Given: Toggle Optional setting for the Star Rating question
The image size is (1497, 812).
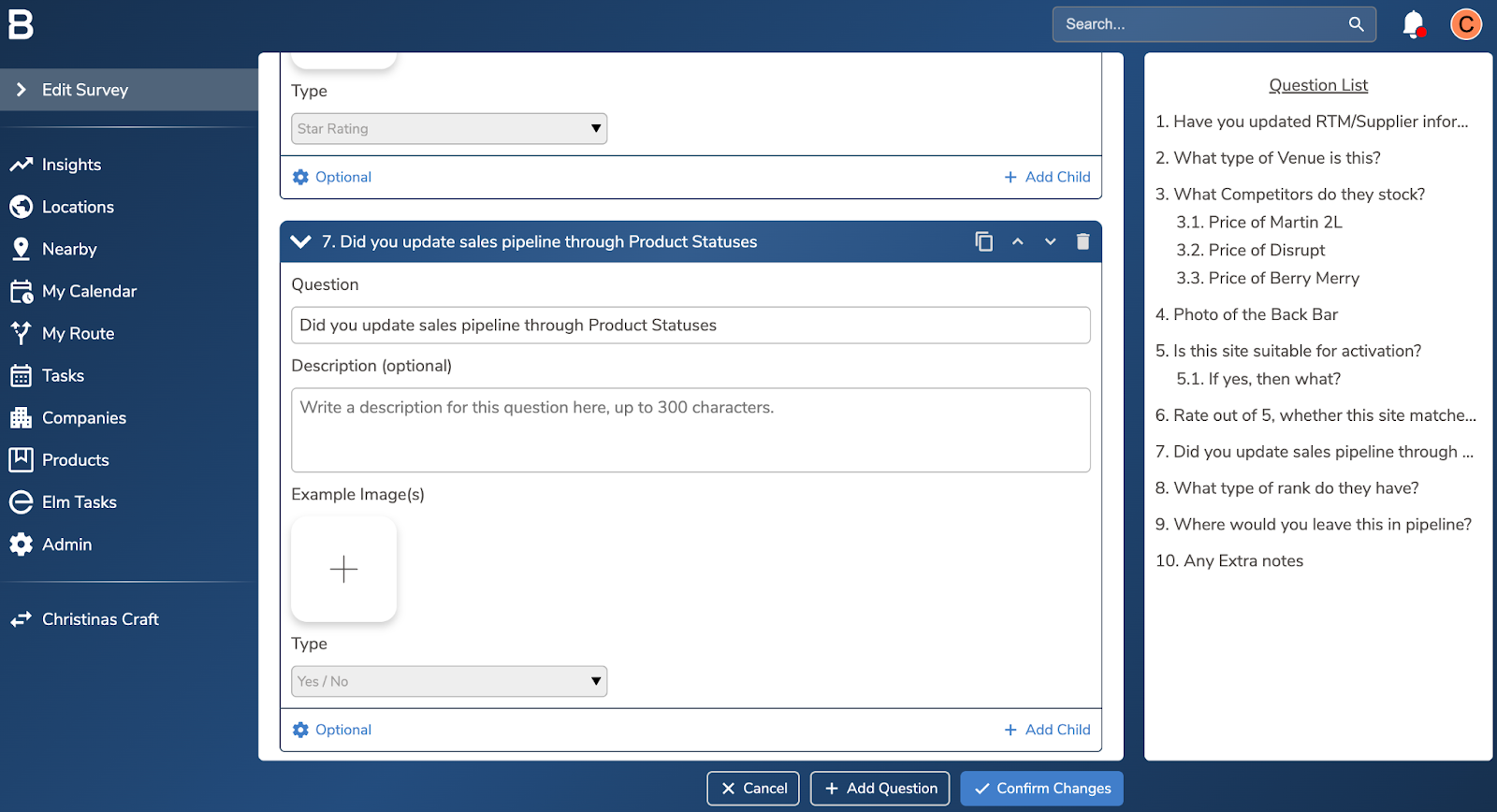Looking at the screenshot, I should 332,177.
